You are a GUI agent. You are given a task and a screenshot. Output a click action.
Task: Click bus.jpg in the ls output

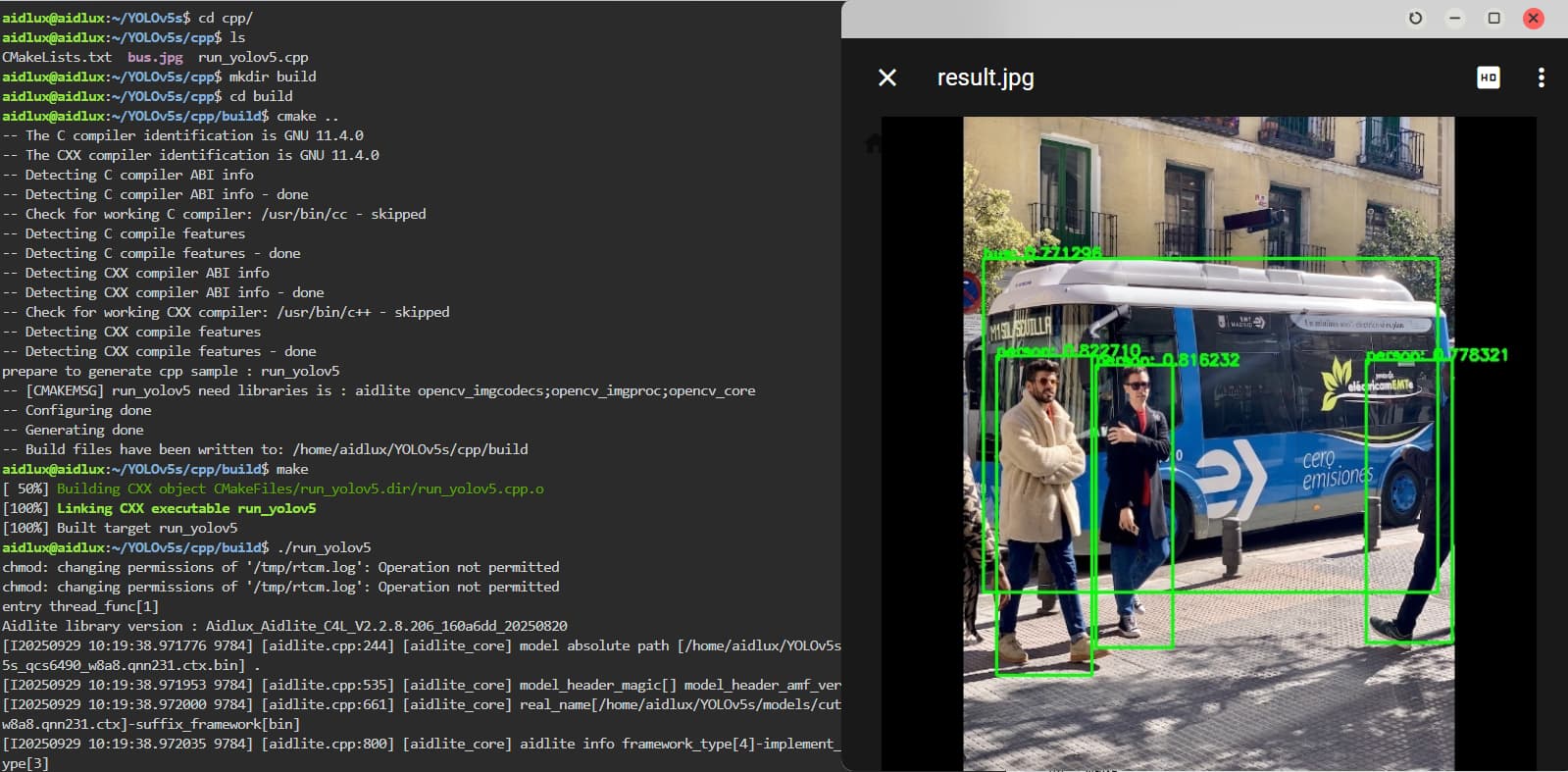pos(155,57)
